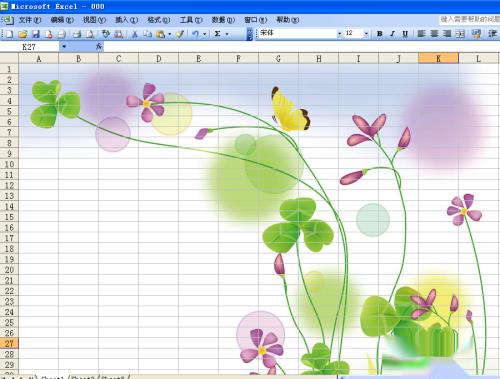Toggle Merge and Center

tap(460, 34)
